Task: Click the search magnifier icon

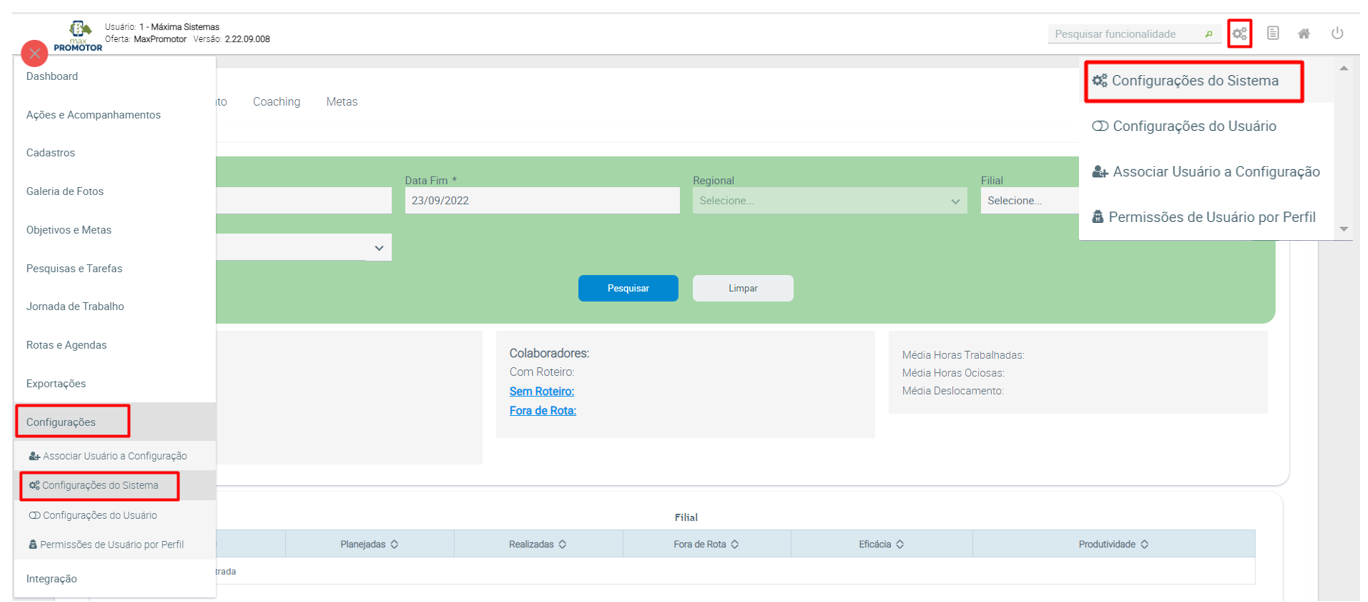Action: 1208,34
